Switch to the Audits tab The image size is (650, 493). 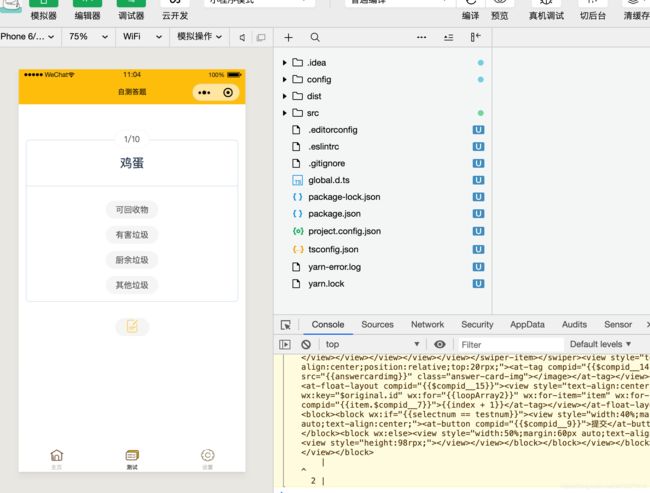click(574, 325)
